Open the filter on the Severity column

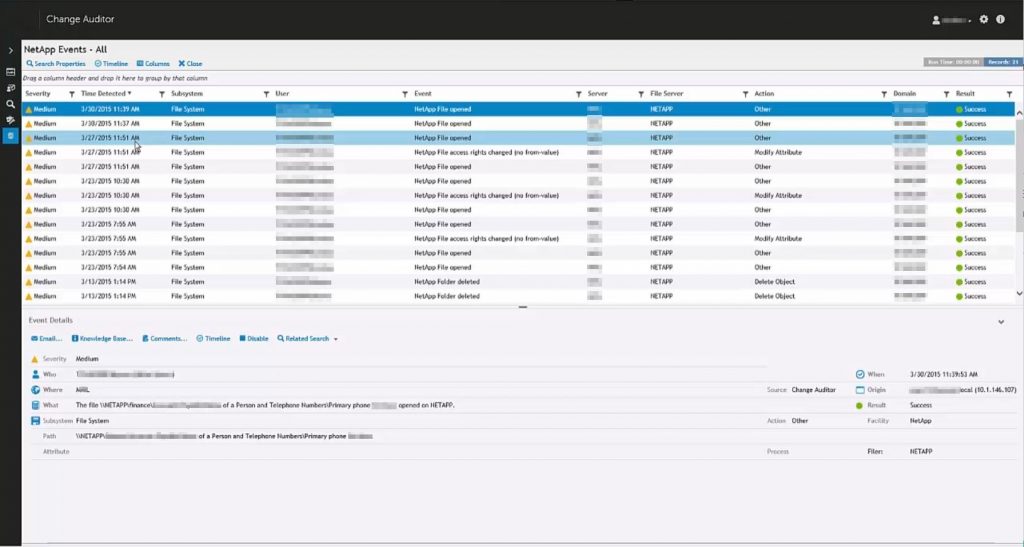71,94
